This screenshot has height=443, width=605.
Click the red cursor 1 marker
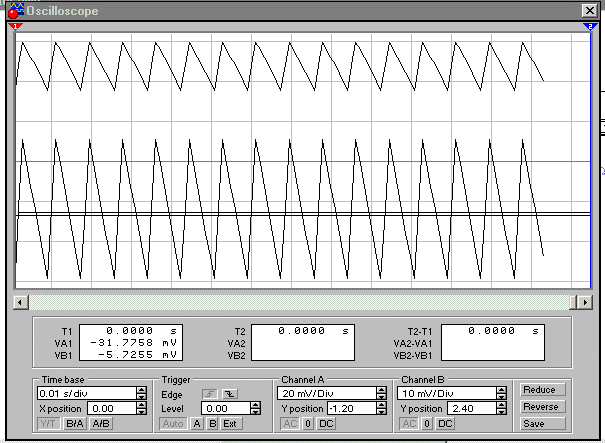tap(15, 26)
